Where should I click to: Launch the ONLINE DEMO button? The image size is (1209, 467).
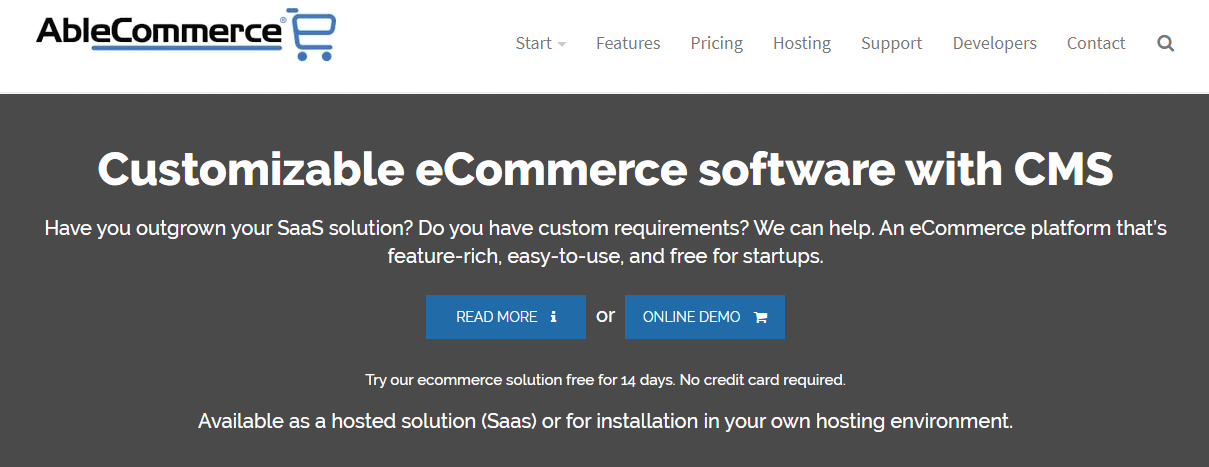[x=705, y=317]
